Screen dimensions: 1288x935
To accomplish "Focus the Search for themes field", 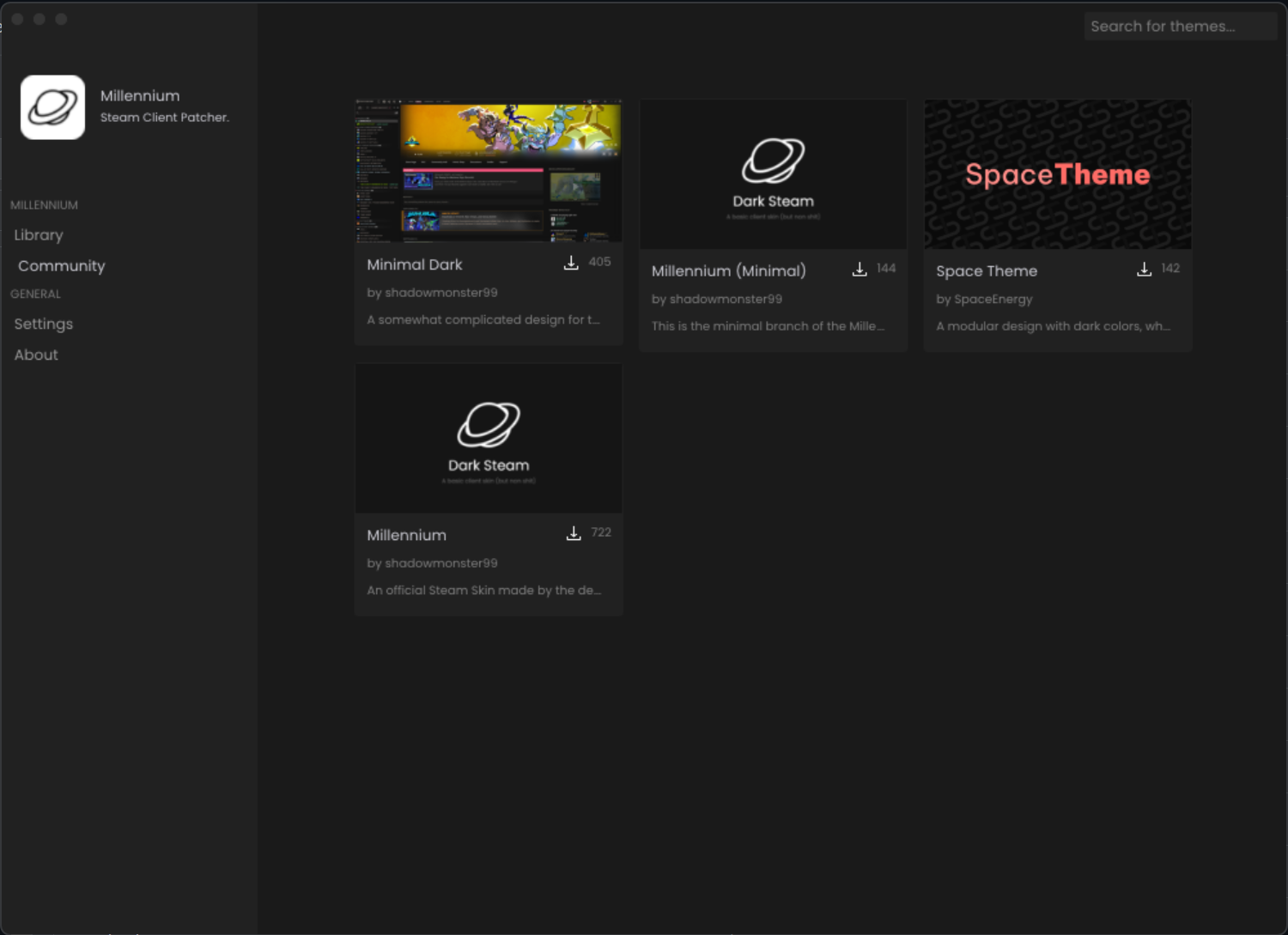I will 1181,26.
